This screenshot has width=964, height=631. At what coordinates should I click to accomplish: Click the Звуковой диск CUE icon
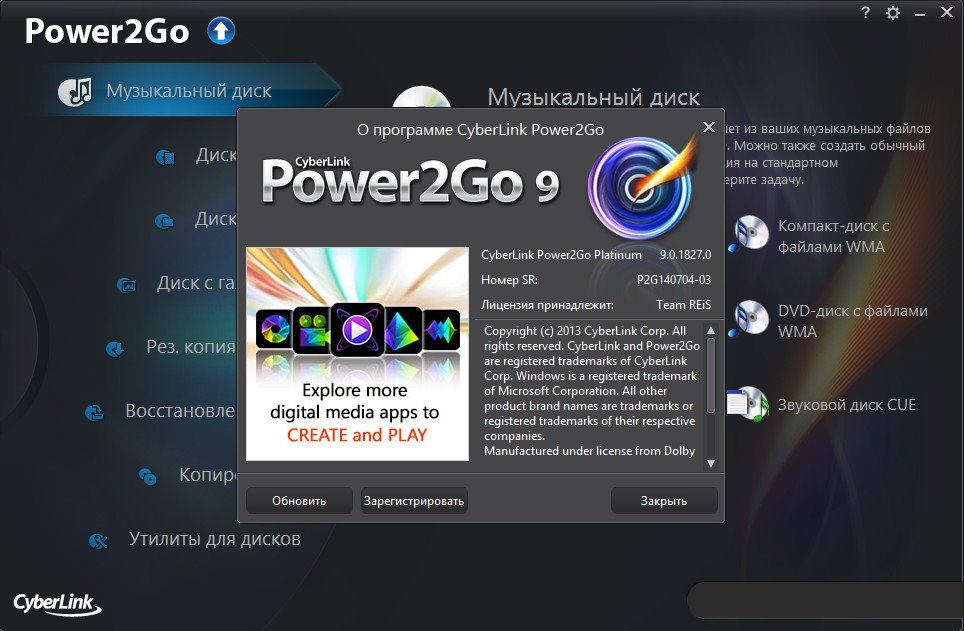tap(748, 403)
